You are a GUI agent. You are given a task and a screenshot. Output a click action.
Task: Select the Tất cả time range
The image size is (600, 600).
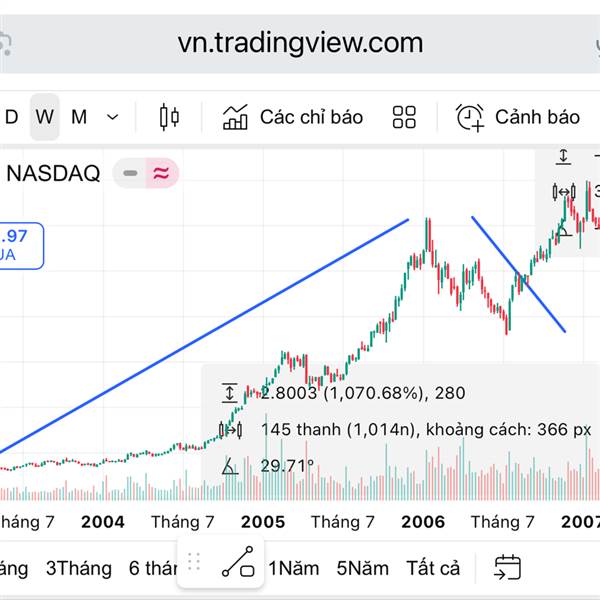click(433, 568)
